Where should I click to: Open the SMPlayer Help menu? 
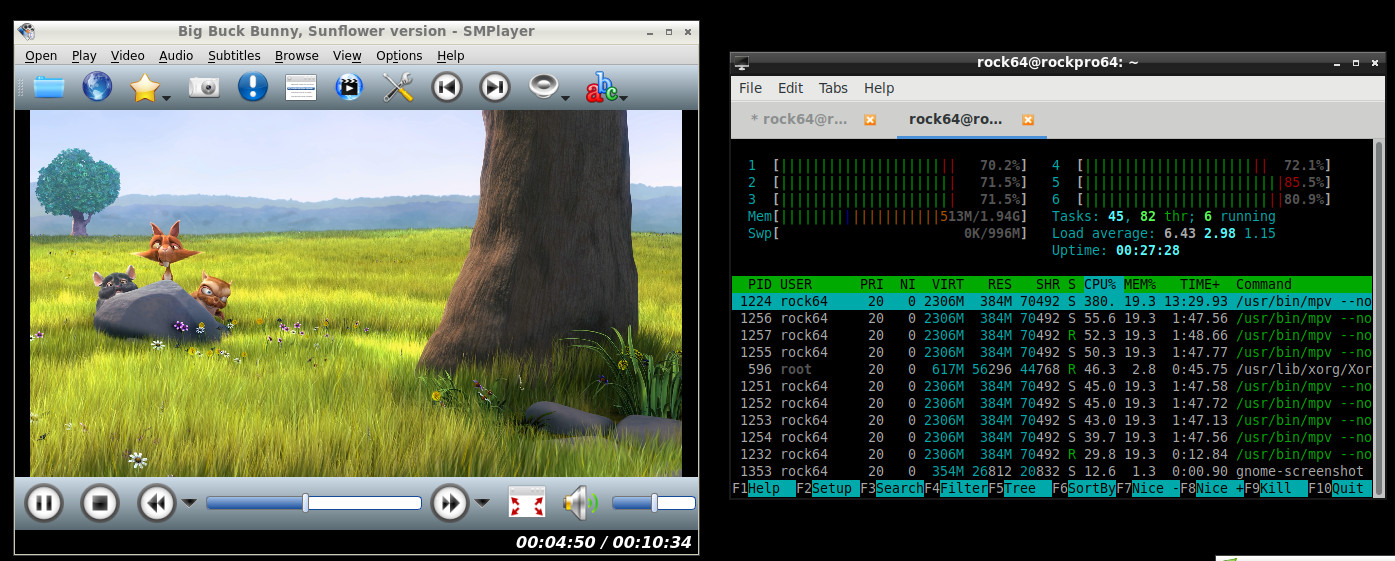pyautogui.click(x=451, y=56)
